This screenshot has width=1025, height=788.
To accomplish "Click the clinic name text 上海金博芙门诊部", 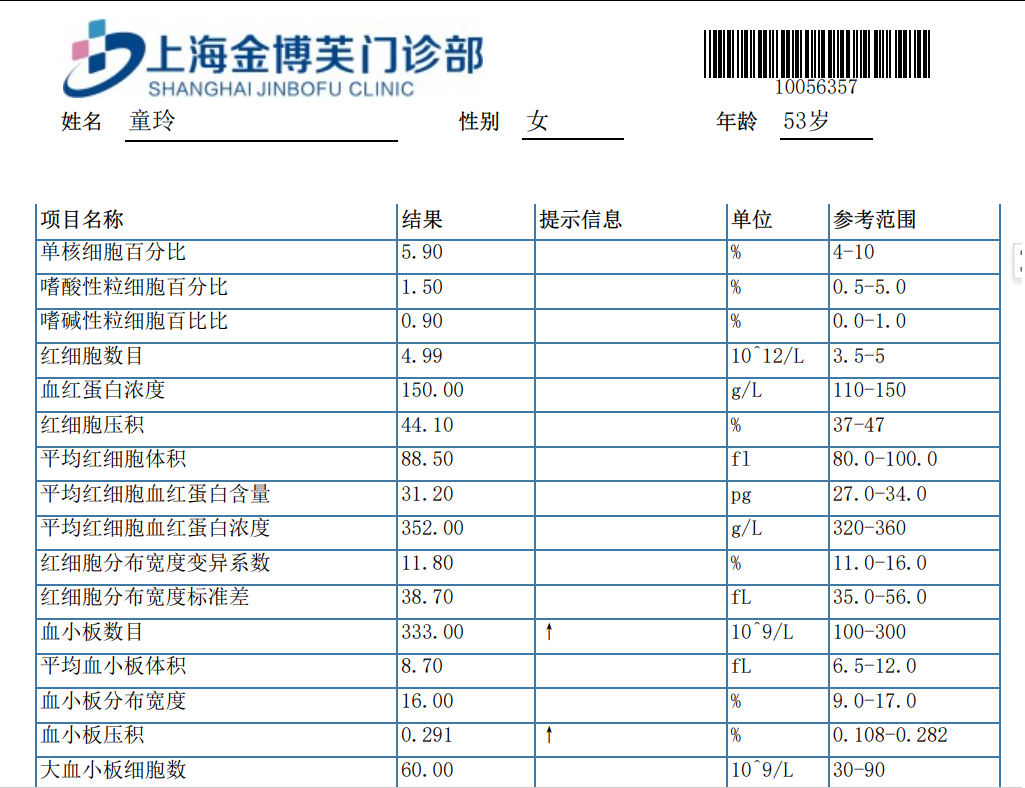I will click(315, 55).
